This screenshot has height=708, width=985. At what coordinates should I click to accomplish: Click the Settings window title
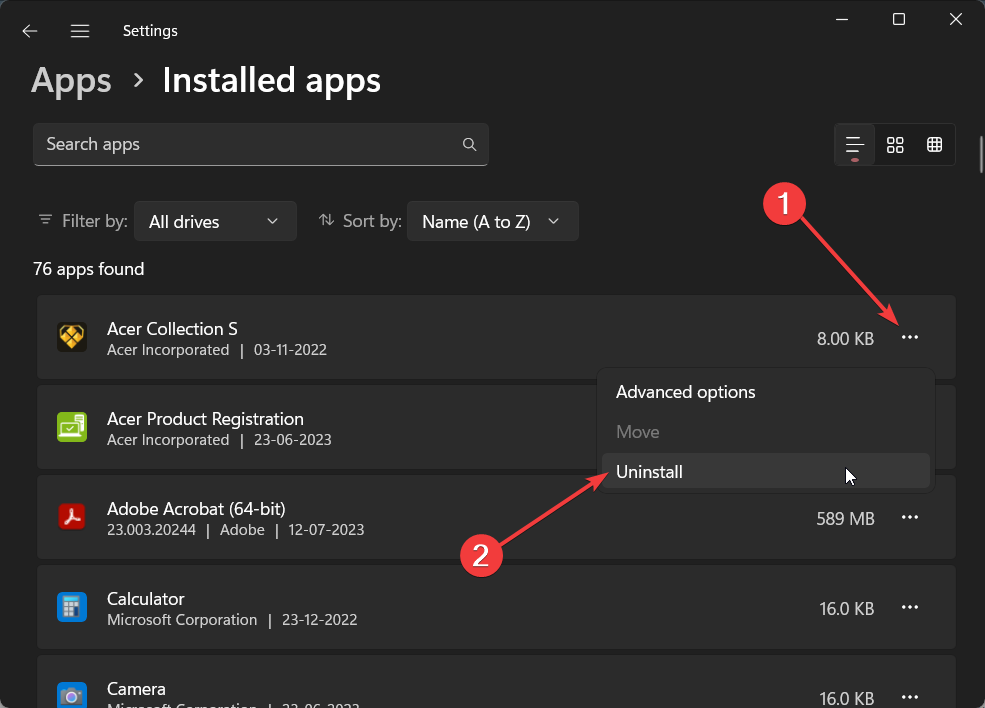click(150, 31)
